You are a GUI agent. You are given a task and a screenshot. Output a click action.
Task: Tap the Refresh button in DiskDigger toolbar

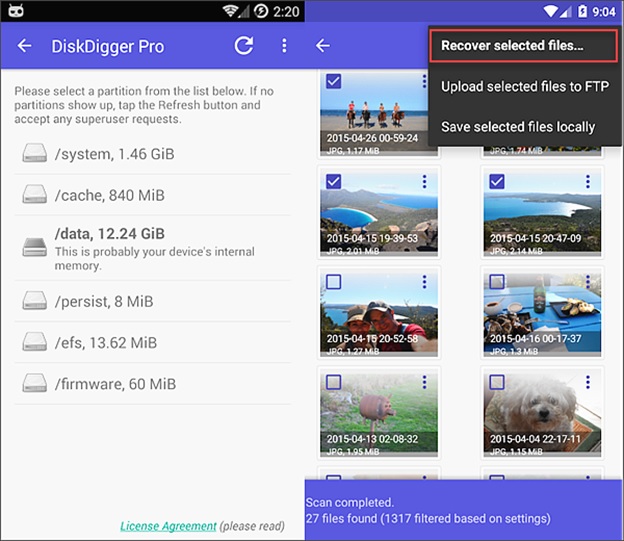(244, 45)
